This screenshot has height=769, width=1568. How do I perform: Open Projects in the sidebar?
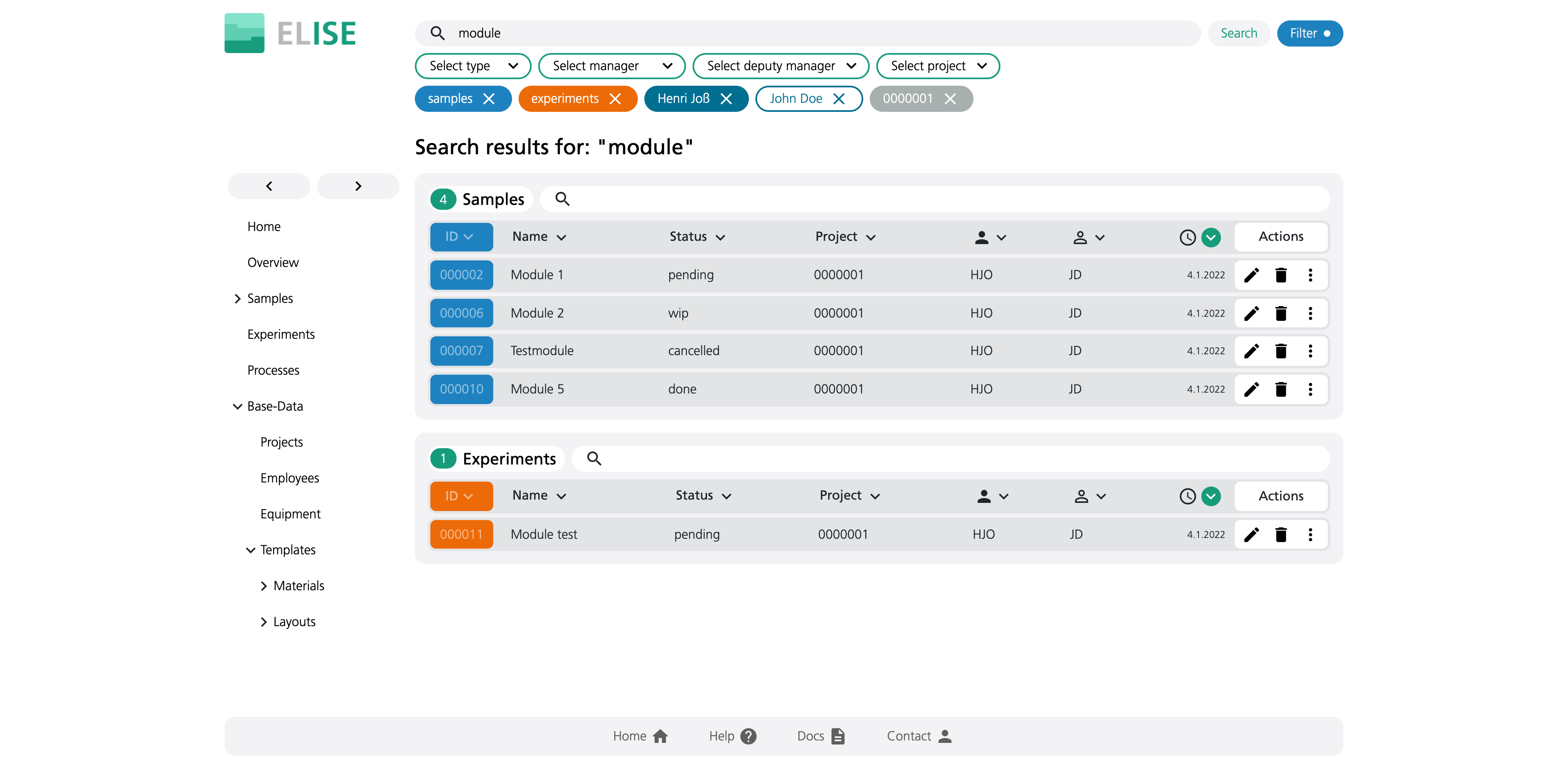[281, 442]
